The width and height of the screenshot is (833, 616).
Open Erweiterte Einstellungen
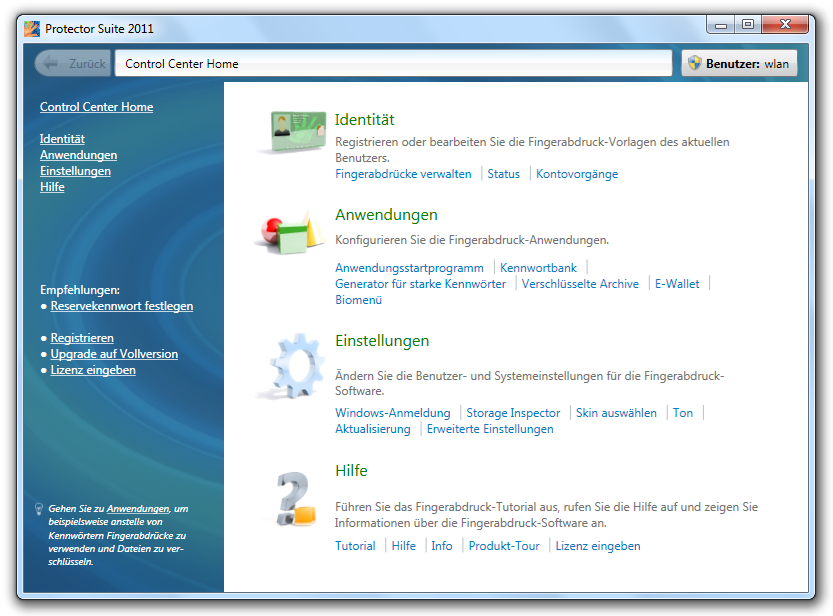[490, 429]
